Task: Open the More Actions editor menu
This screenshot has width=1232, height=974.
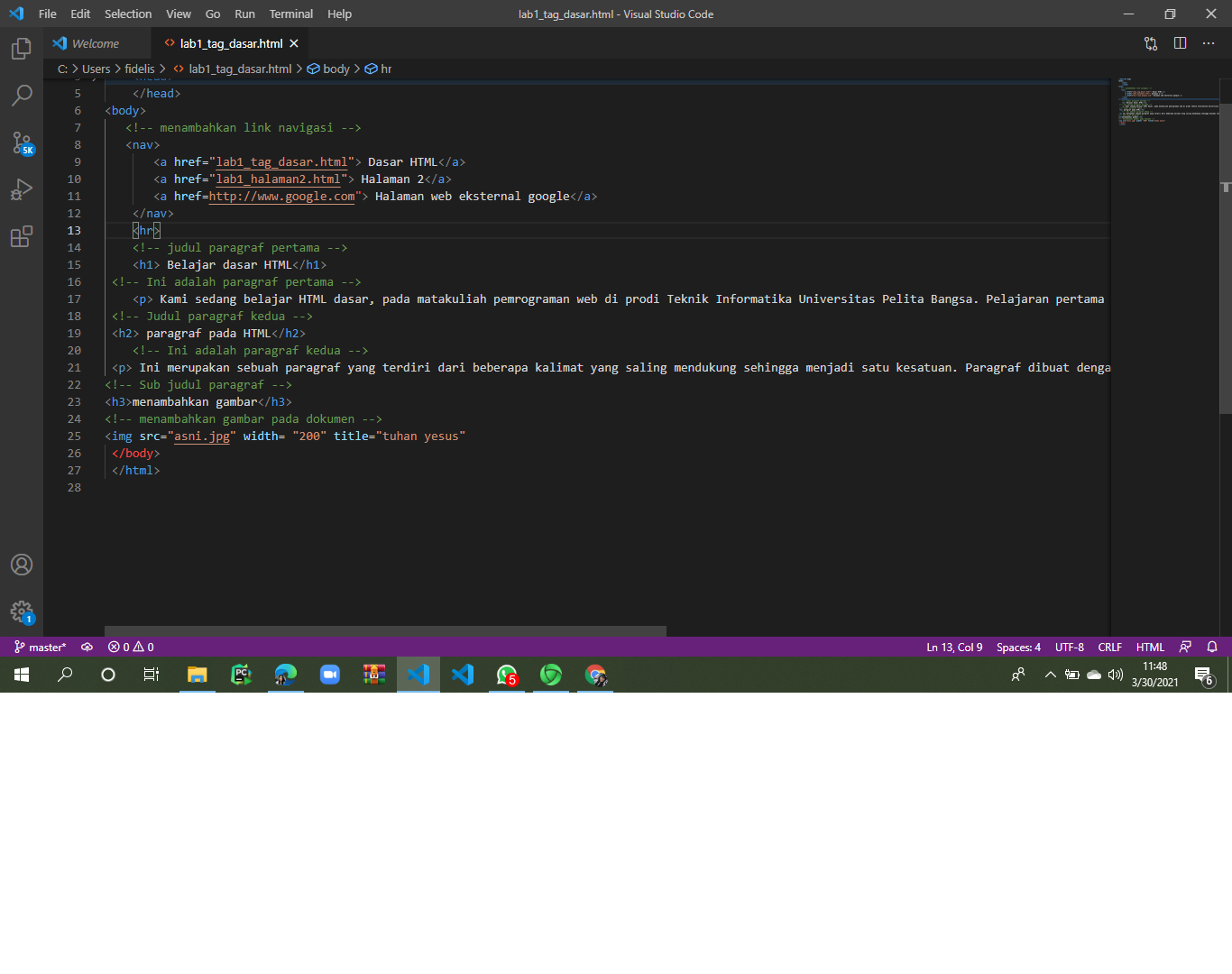Action: pyautogui.click(x=1209, y=42)
